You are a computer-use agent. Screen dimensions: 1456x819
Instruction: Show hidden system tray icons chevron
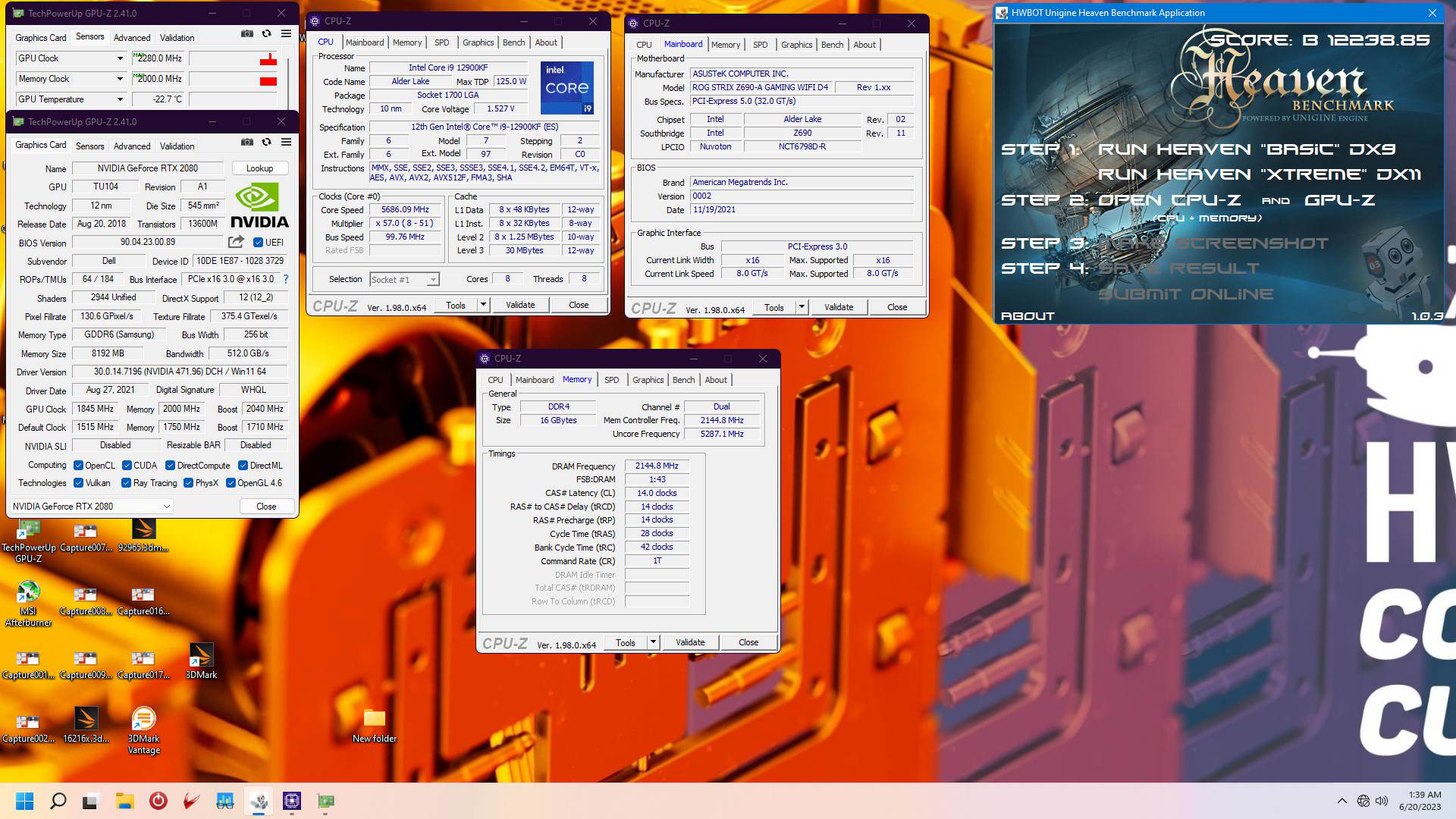1341,801
